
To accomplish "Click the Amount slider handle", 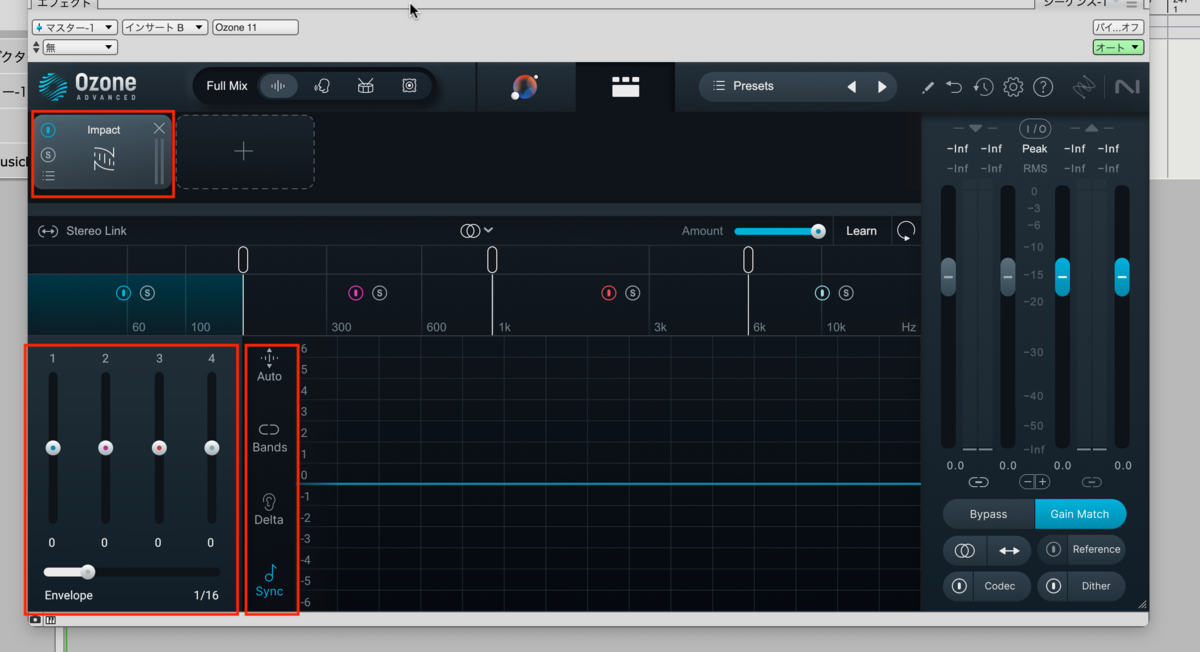I will click(x=818, y=231).
